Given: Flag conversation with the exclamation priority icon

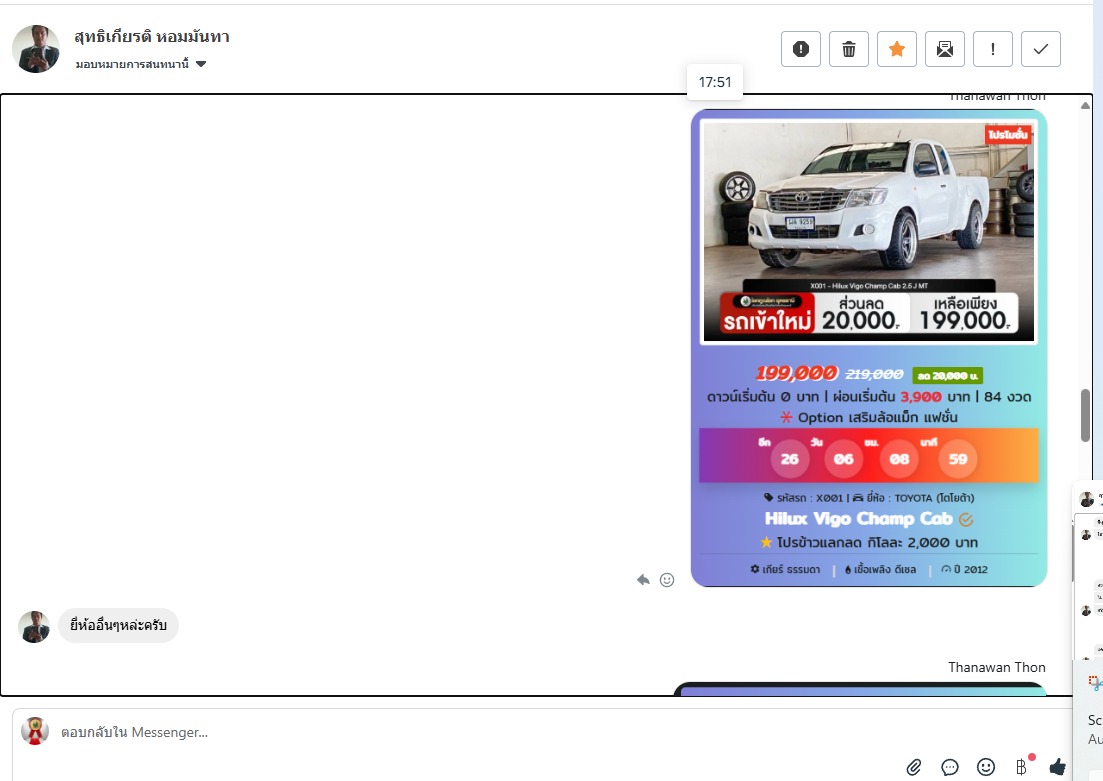Looking at the screenshot, I should tap(993, 49).
